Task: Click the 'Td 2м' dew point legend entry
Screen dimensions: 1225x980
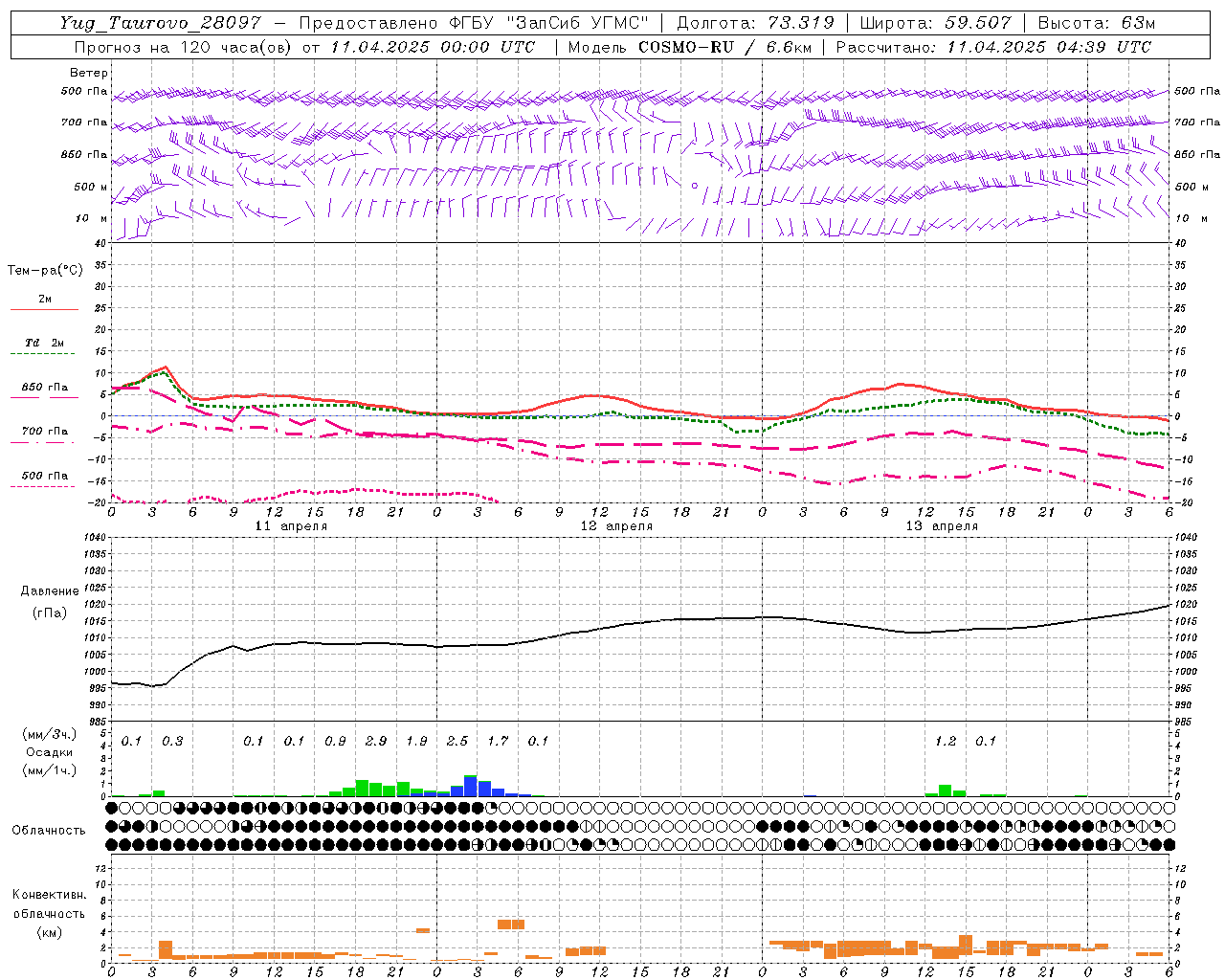Action: (44, 343)
